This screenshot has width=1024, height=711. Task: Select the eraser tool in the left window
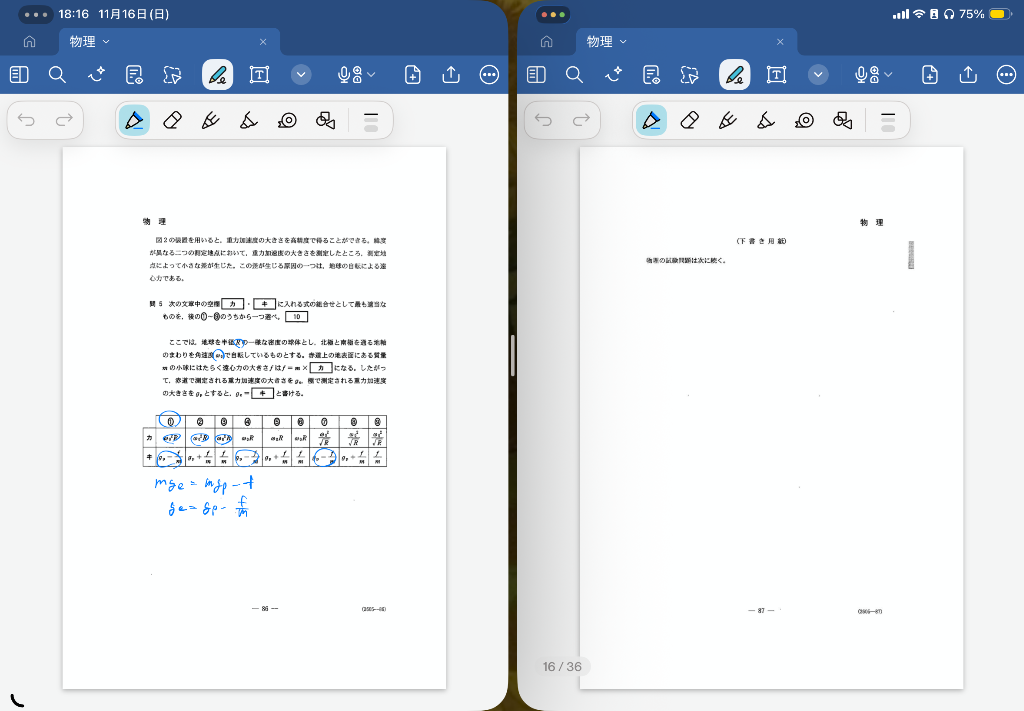click(172, 120)
